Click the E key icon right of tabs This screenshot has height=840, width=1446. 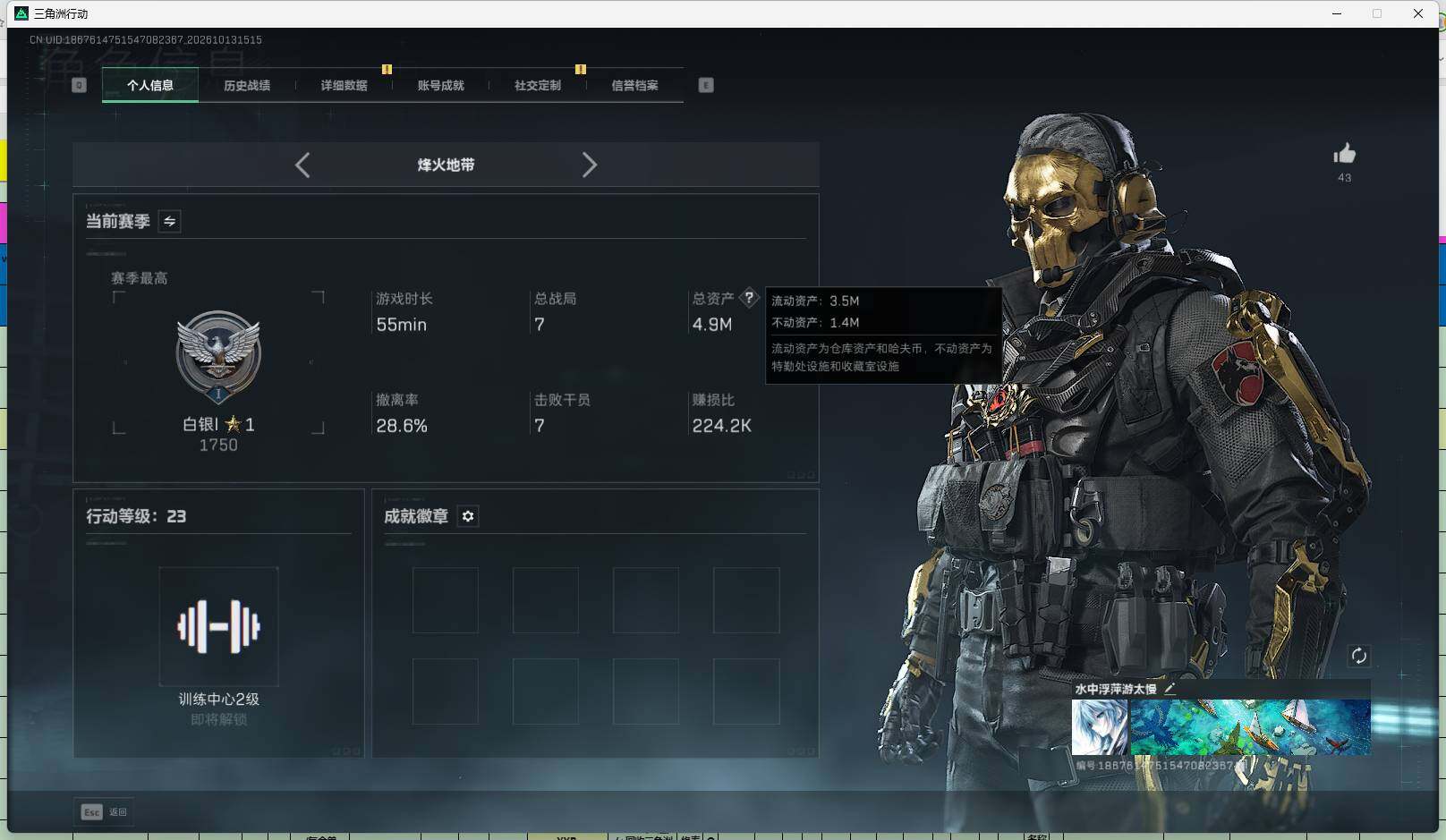(x=706, y=85)
